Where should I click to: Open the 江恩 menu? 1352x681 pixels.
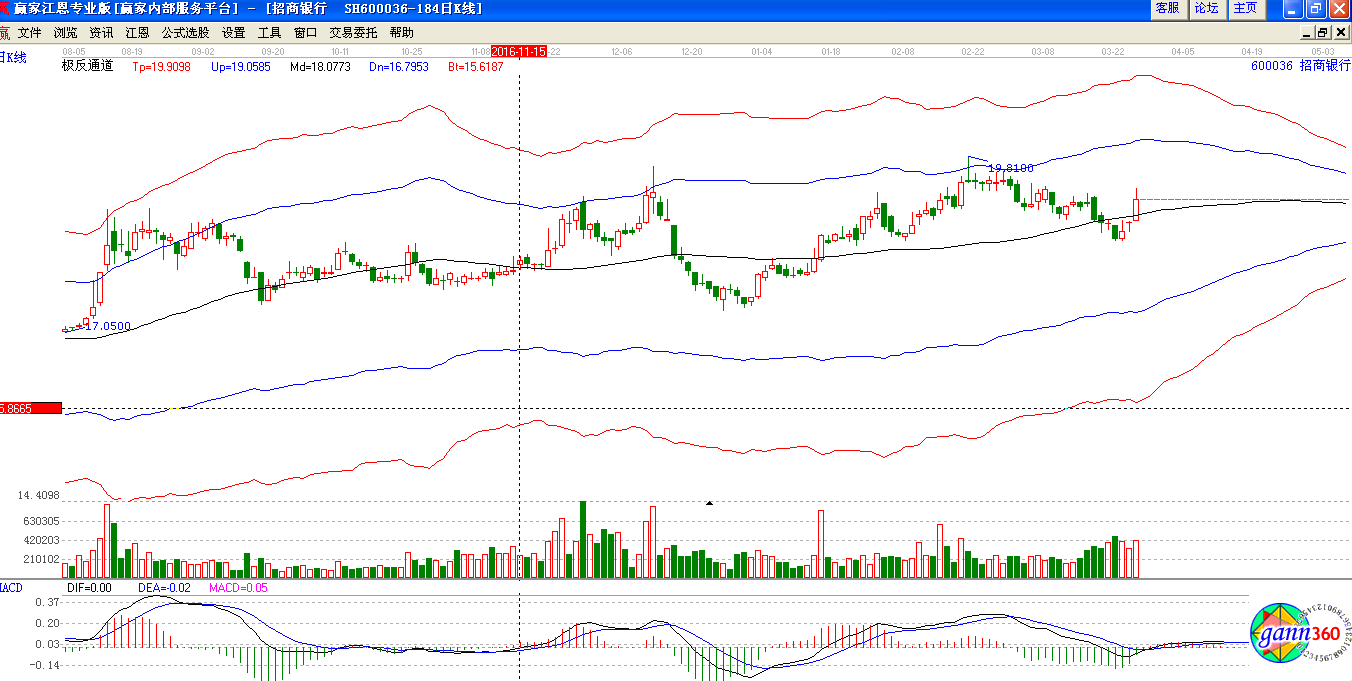coord(137,33)
